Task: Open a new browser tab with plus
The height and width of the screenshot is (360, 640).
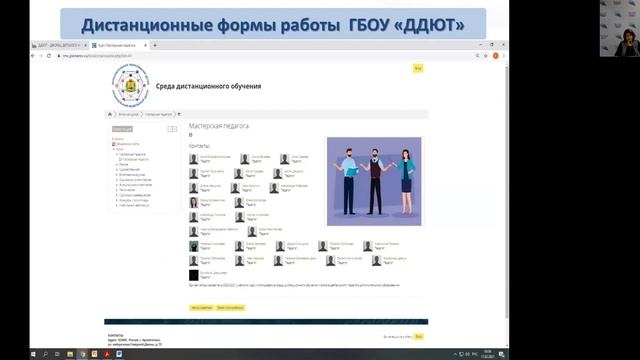Action: 155,45
